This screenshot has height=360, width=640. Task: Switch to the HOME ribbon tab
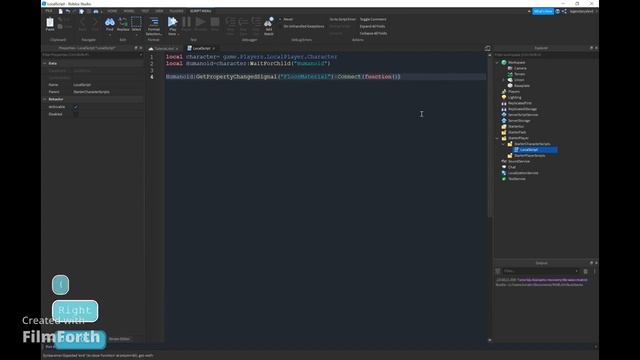point(112,11)
